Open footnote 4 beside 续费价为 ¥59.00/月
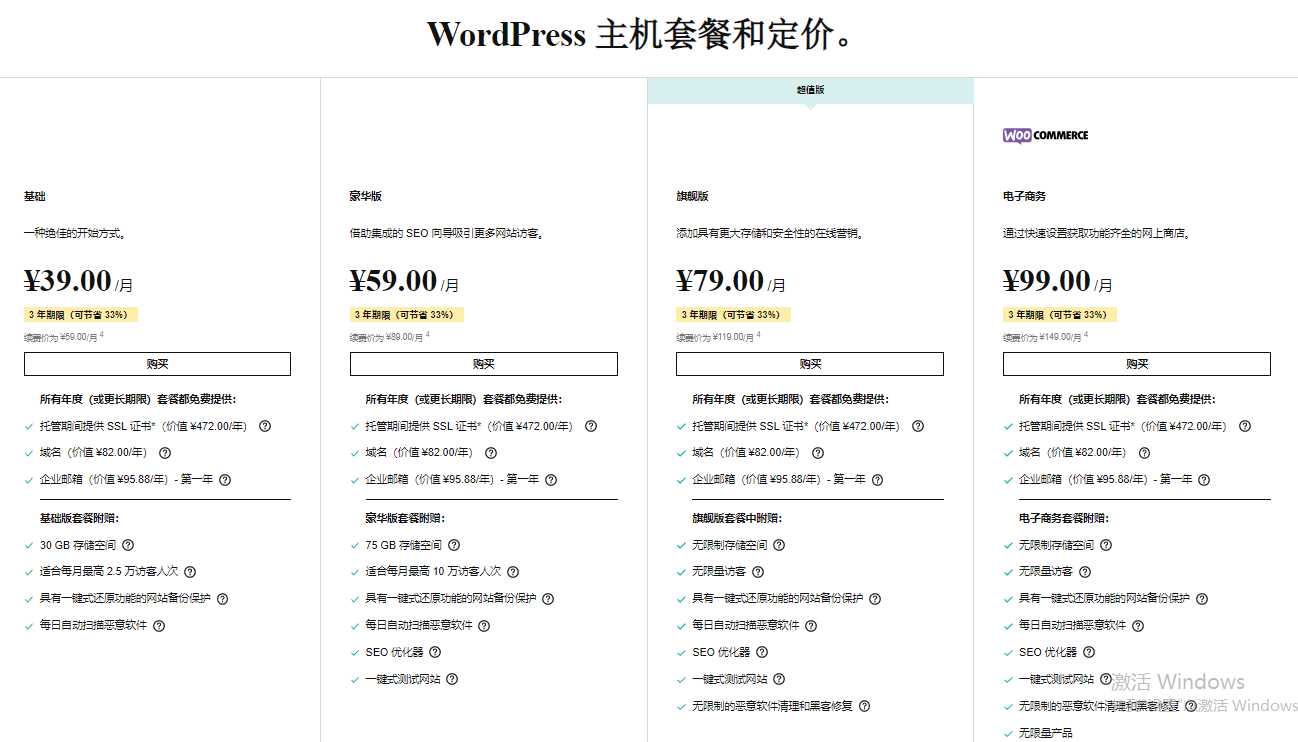The height and width of the screenshot is (742, 1298). click(x=102, y=335)
